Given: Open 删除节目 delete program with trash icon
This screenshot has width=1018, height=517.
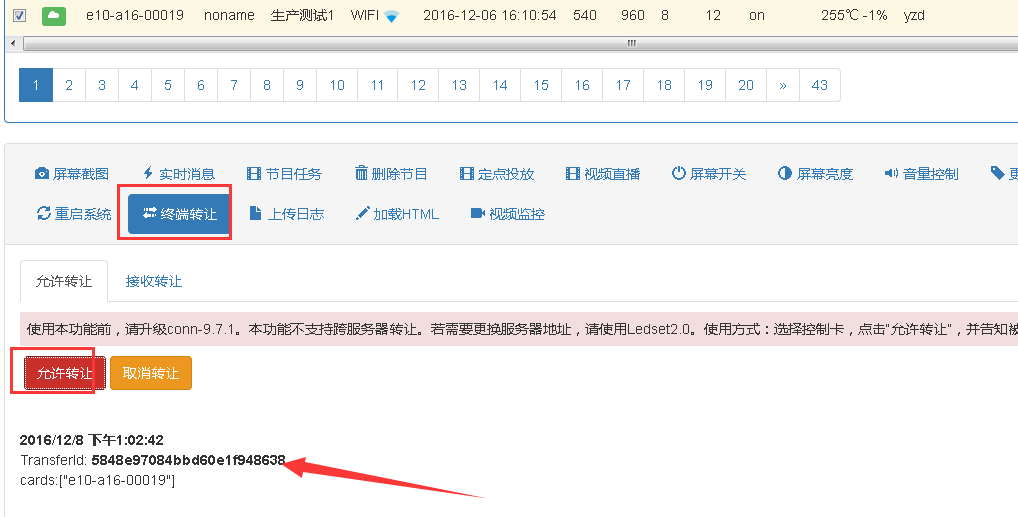Looking at the screenshot, I should click(391, 174).
